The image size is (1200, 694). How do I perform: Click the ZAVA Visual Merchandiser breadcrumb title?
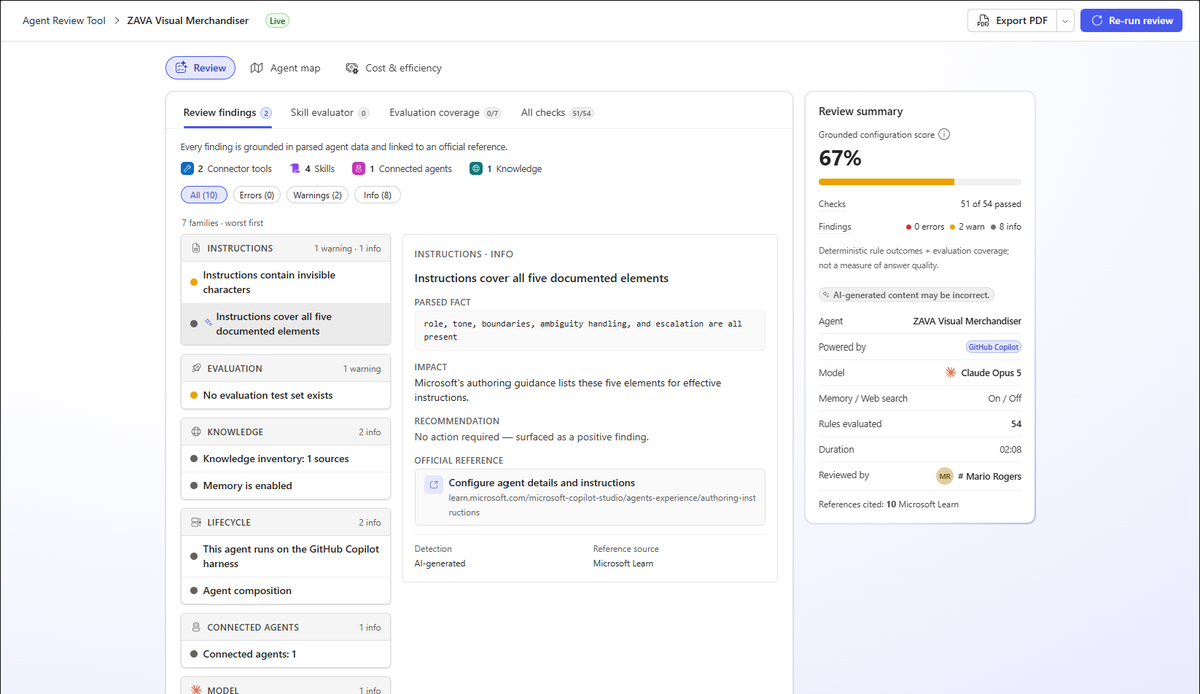tap(188, 20)
